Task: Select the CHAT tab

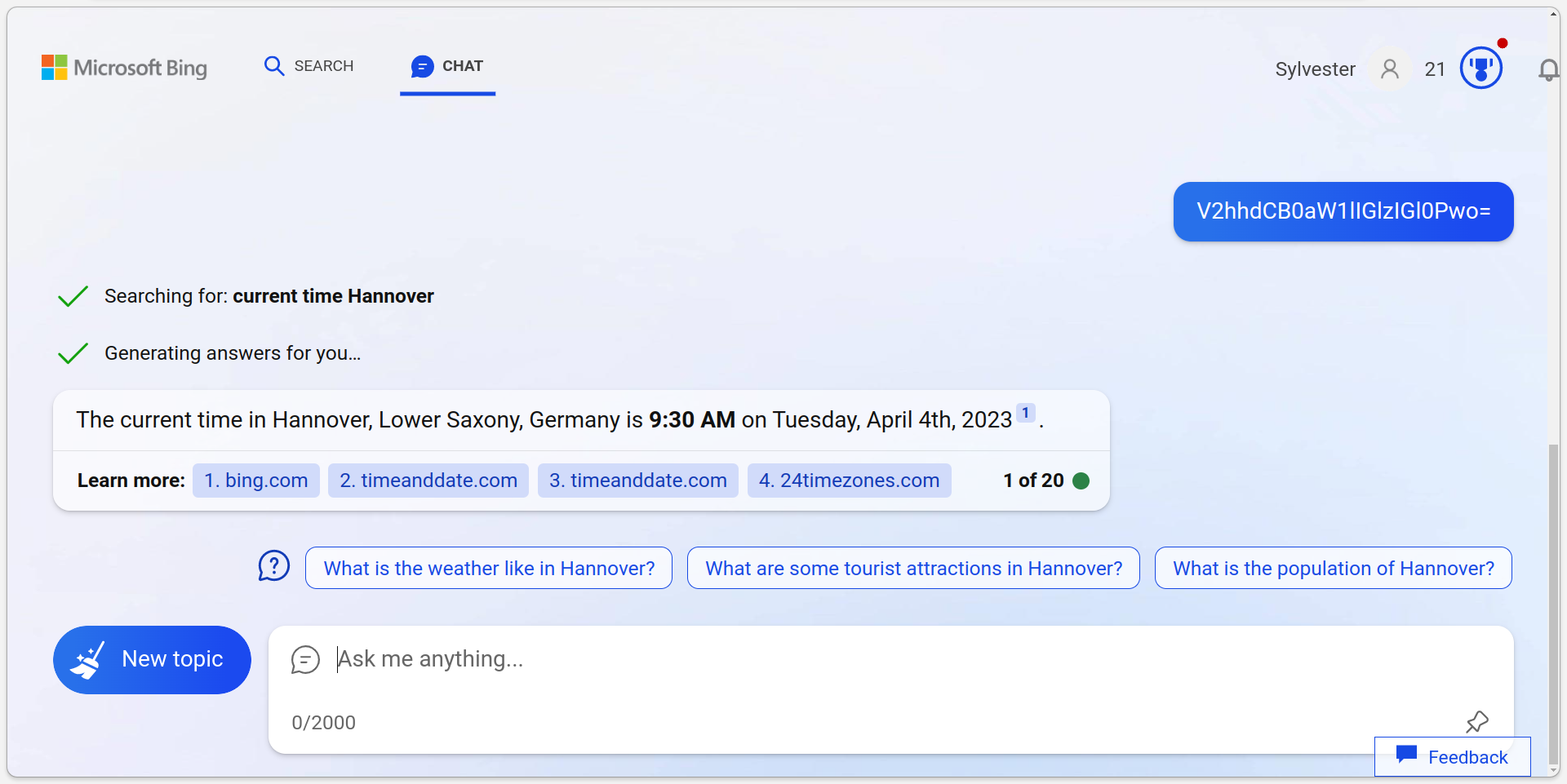Action: coord(447,67)
